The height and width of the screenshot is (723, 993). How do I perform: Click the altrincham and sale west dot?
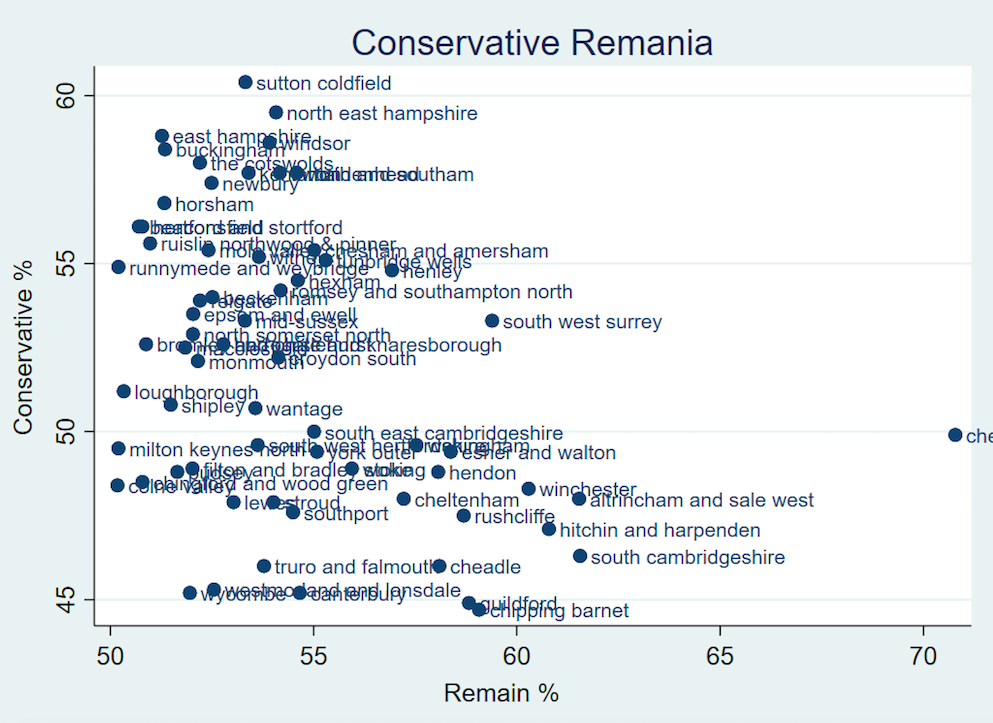(579, 499)
